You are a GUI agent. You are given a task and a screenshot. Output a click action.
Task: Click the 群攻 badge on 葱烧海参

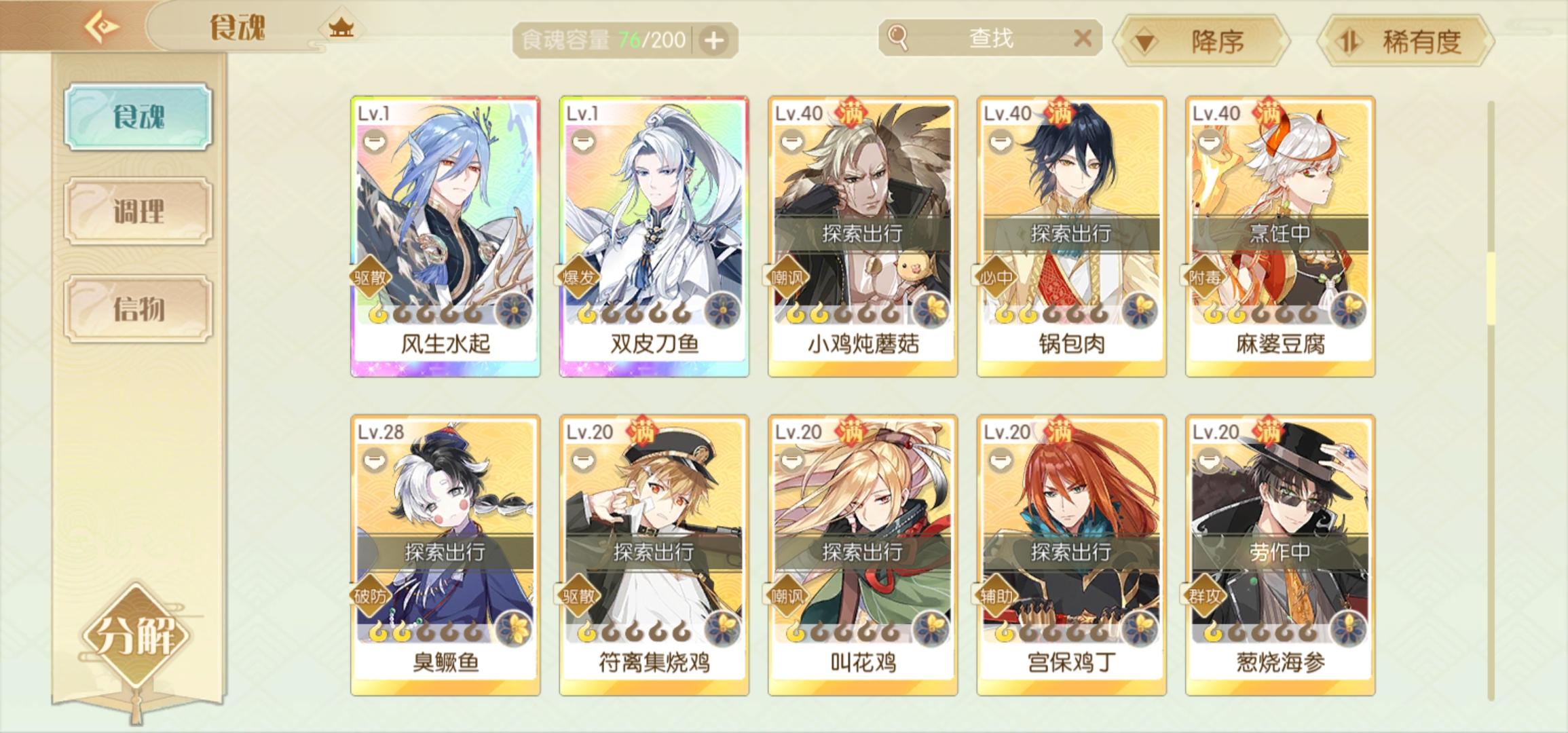tap(1204, 596)
